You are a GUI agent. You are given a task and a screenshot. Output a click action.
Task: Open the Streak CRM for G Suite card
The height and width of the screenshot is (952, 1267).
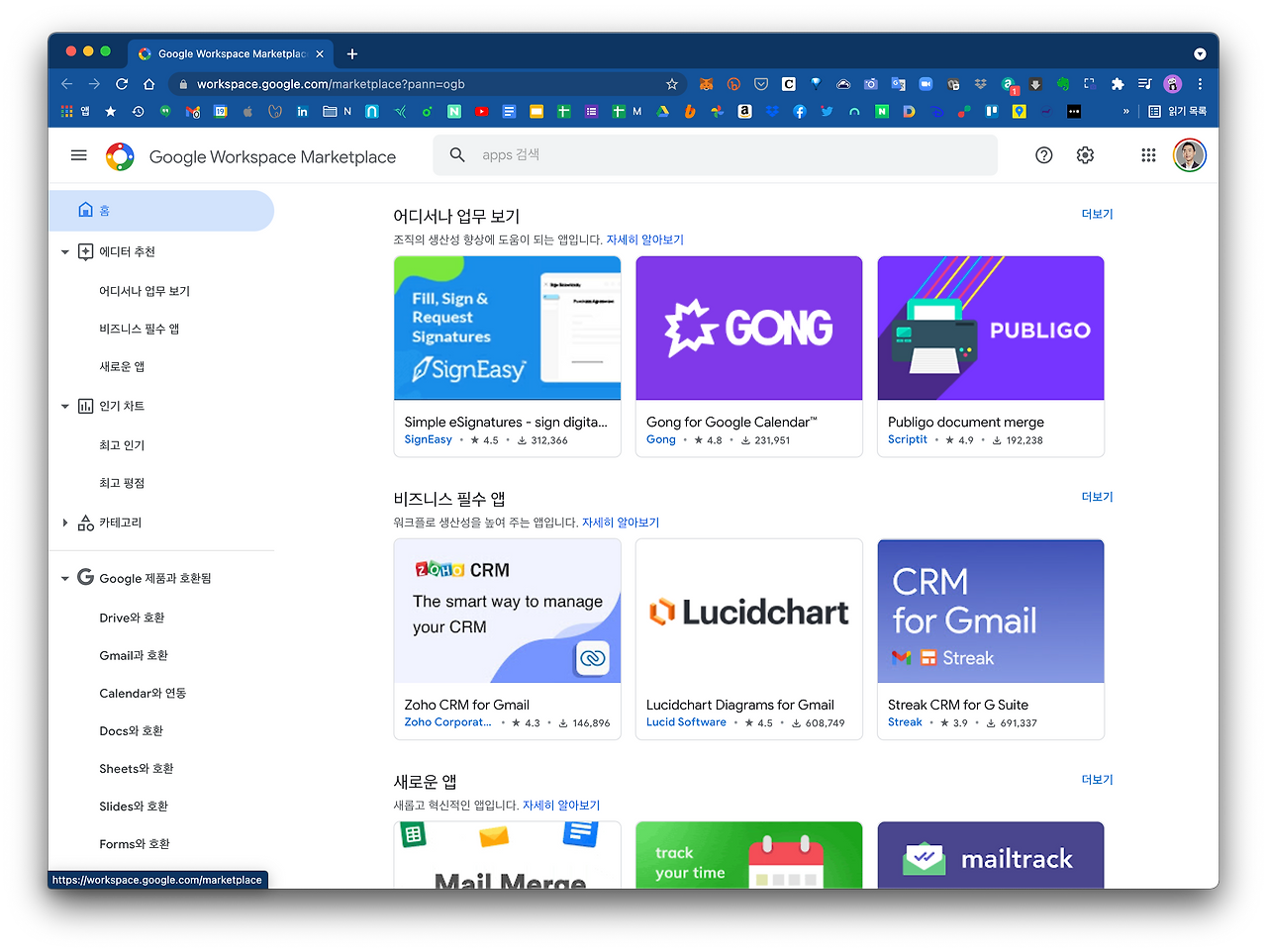pyautogui.click(x=990, y=639)
